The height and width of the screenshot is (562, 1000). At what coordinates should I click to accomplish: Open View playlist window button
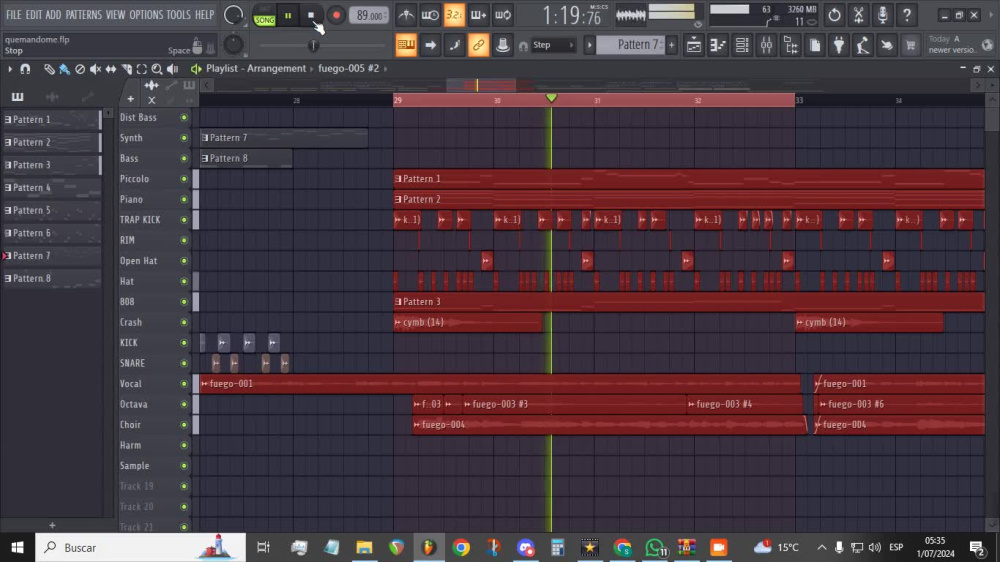(693, 45)
